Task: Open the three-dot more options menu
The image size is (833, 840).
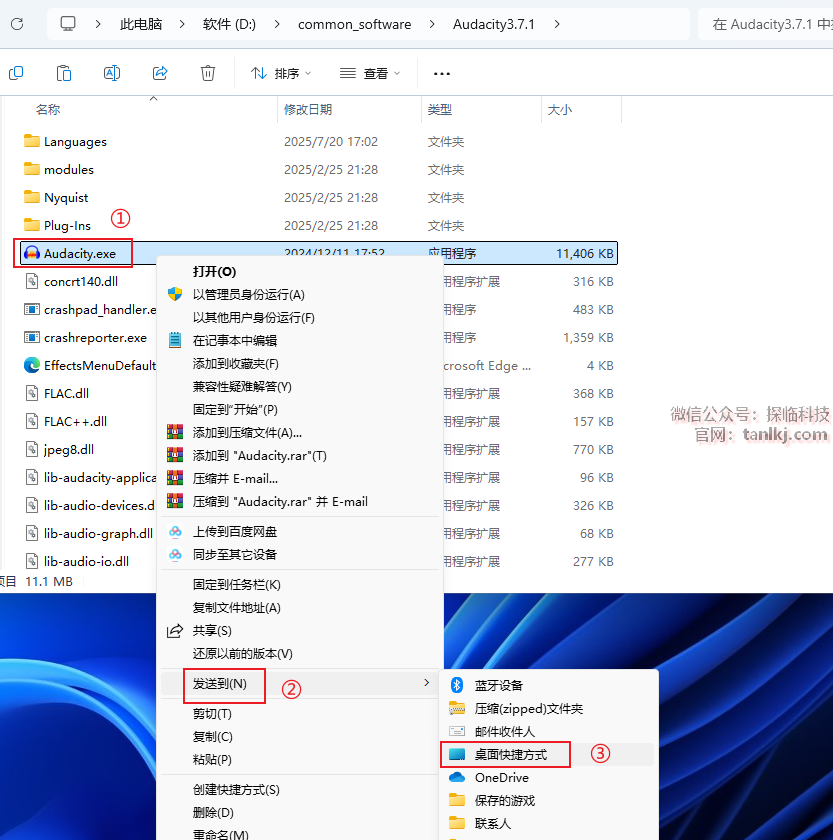Action: pos(441,73)
